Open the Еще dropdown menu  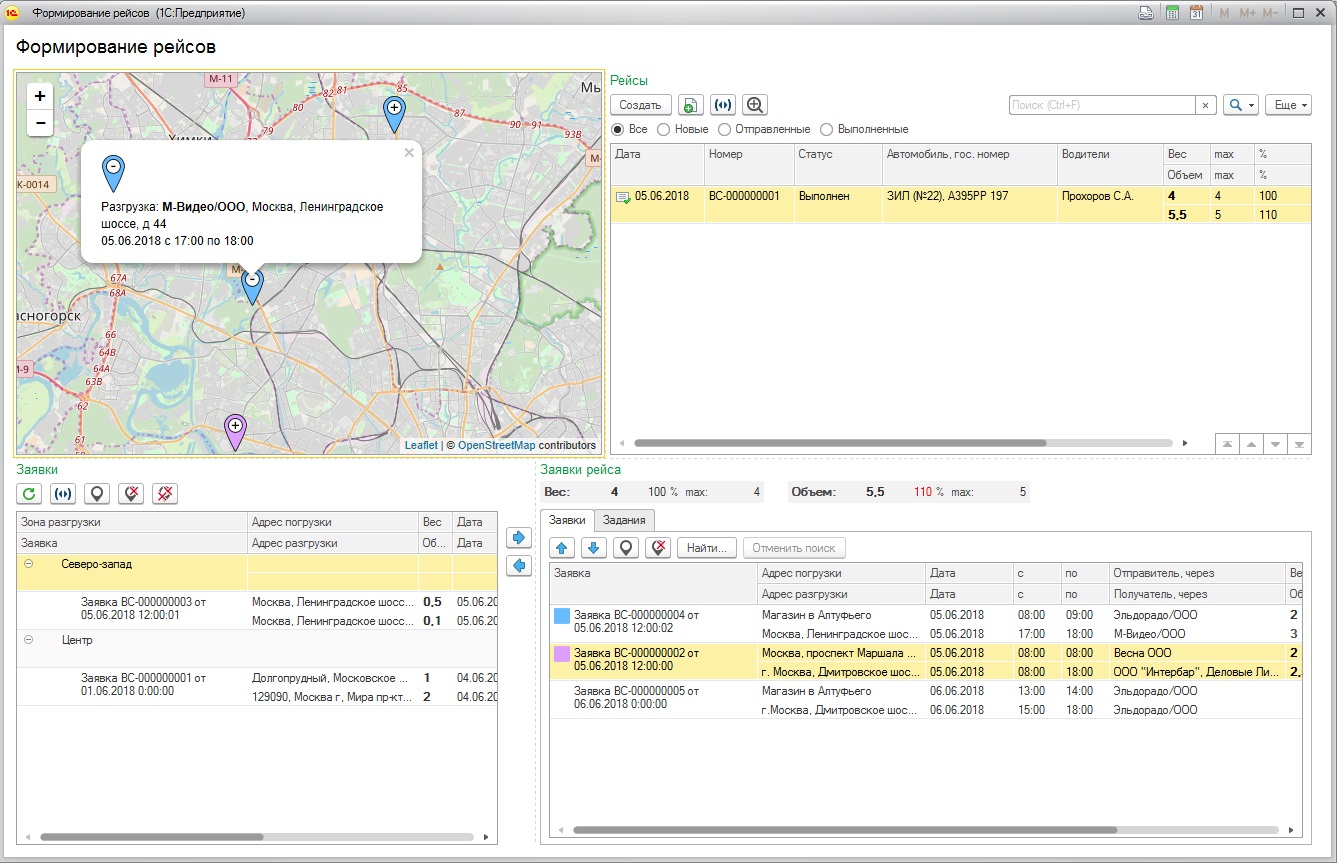[1288, 105]
